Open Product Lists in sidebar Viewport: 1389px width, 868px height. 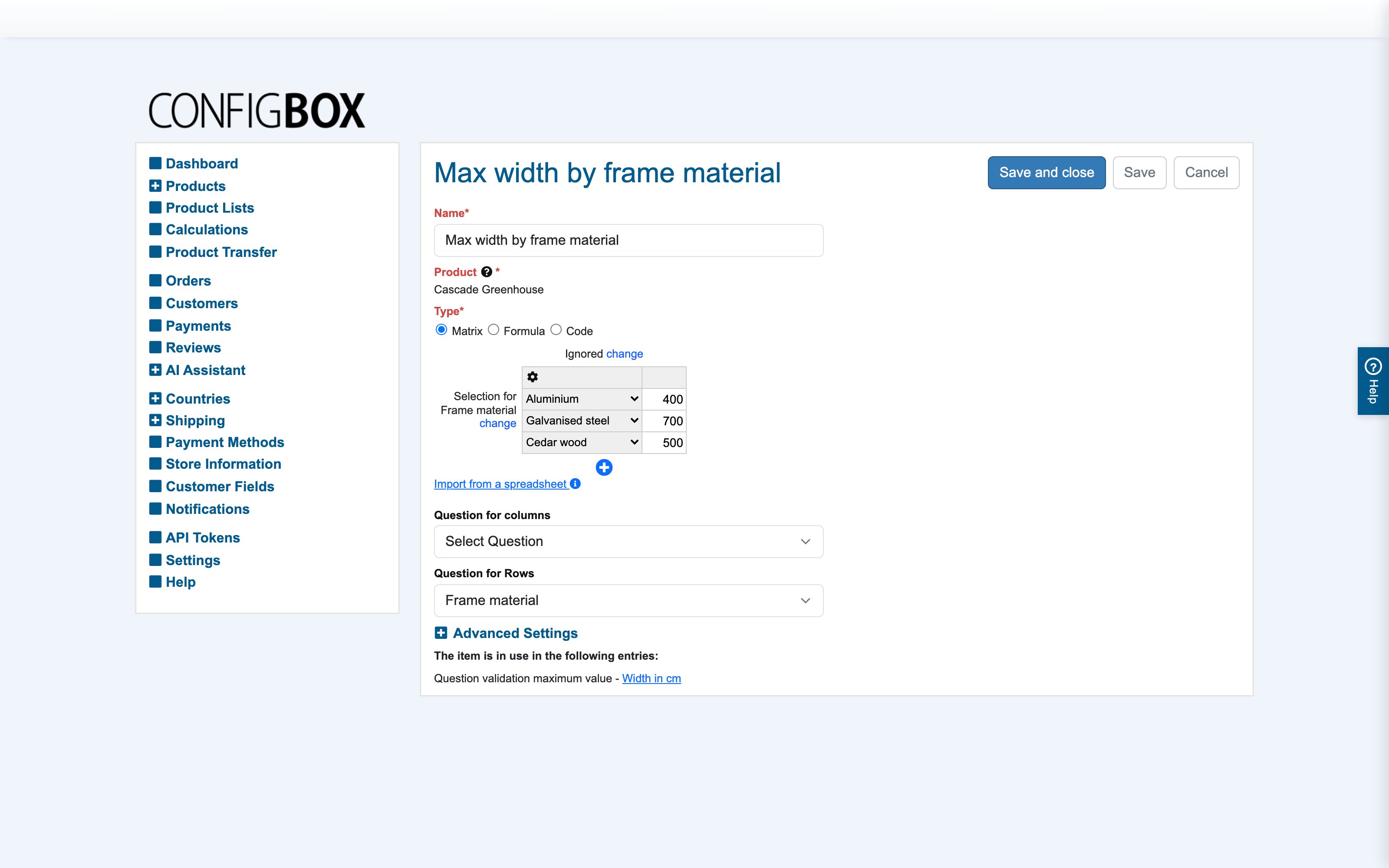[x=210, y=208]
